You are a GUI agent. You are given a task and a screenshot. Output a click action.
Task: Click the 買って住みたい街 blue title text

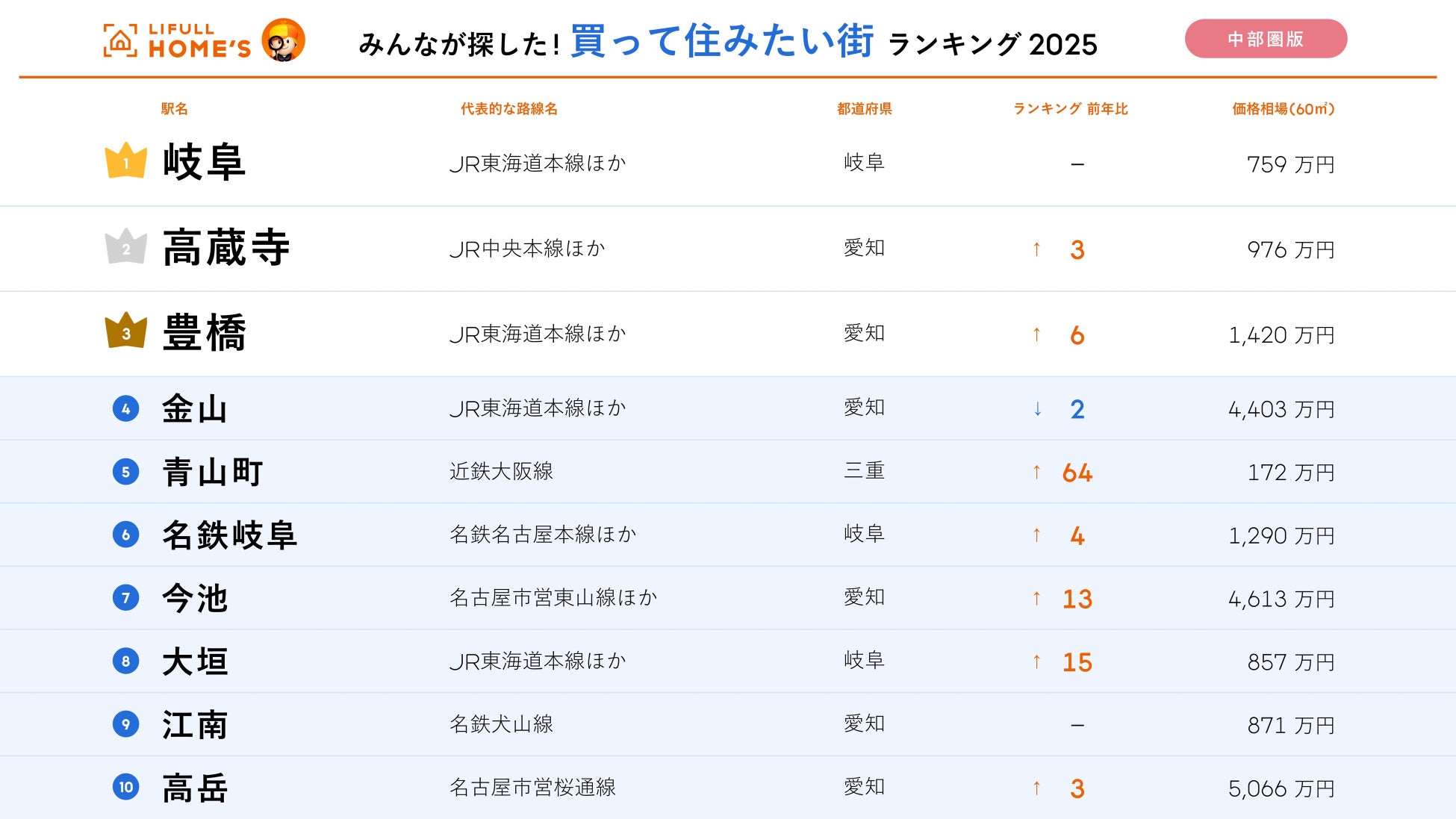pos(721,41)
